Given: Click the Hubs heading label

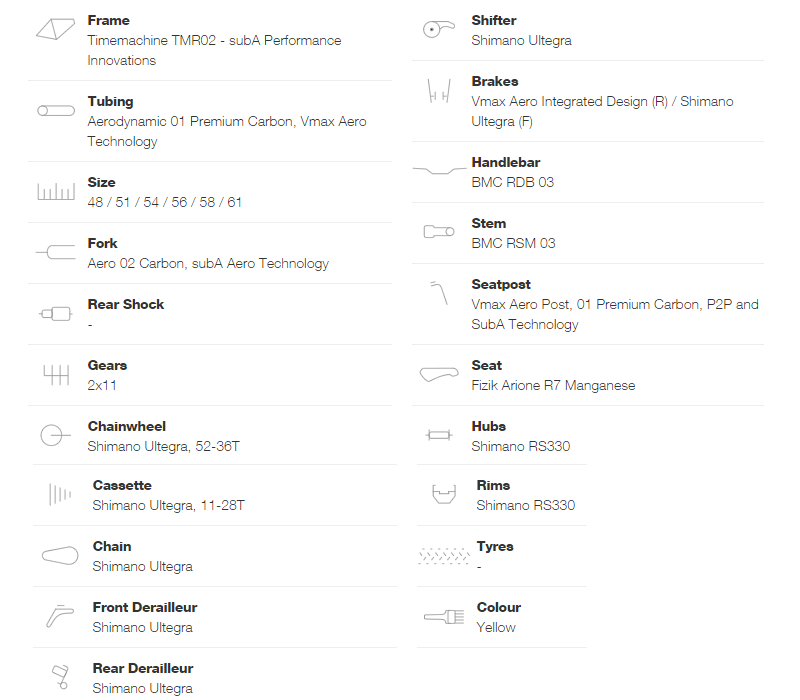Looking at the screenshot, I should click(x=489, y=426).
